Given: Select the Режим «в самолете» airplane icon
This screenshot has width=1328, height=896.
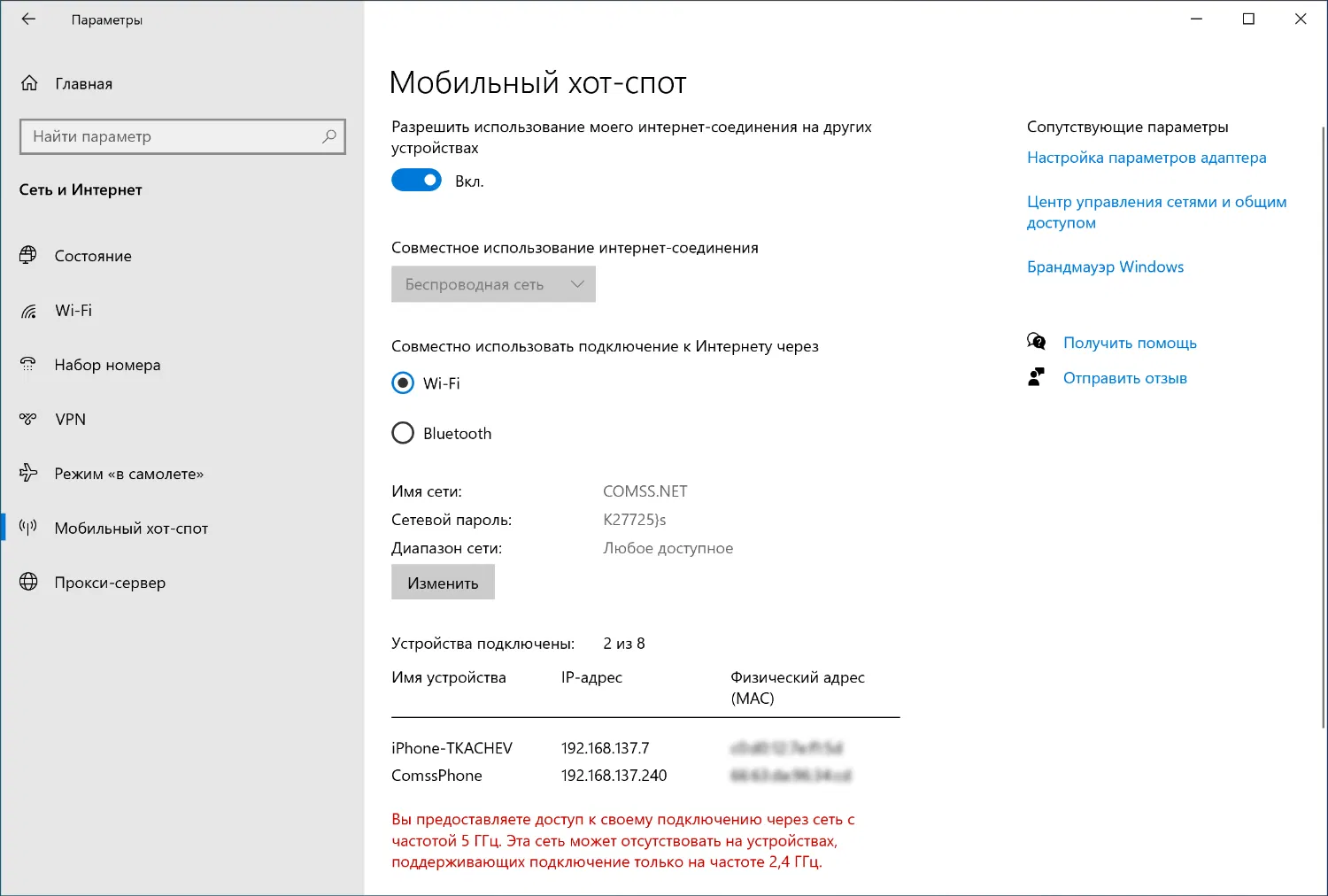Looking at the screenshot, I should [28, 474].
